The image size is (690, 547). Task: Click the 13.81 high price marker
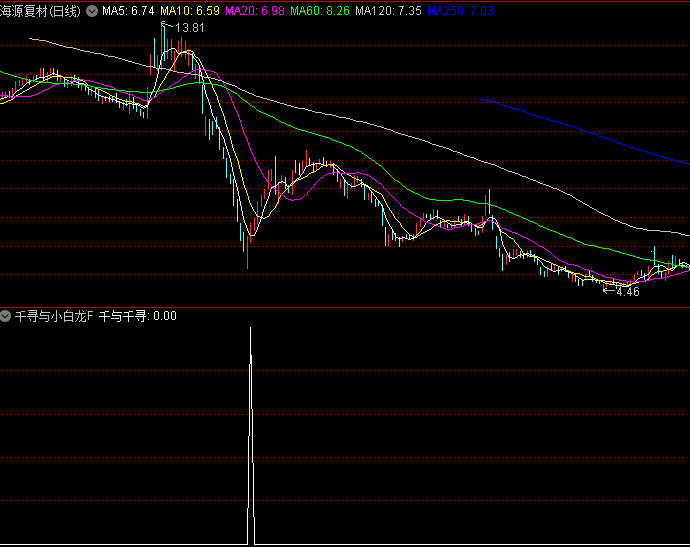[x=190, y=28]
